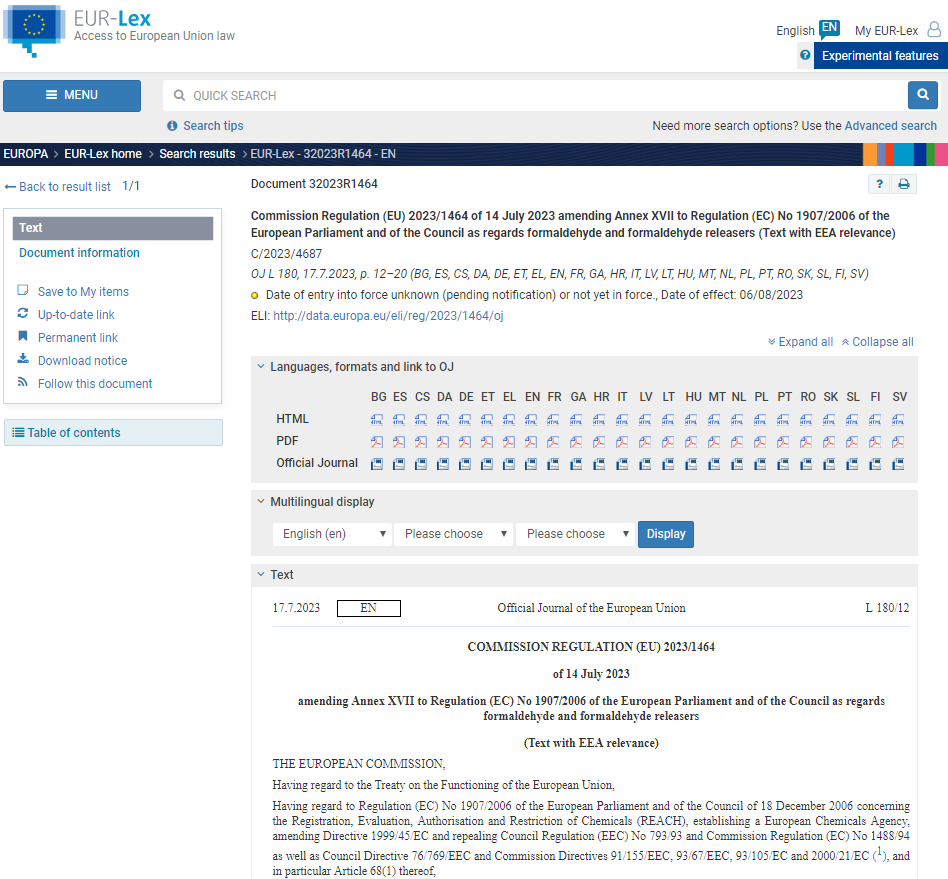Image resolution: width=948 pixels, height=879 pixels.
Task: Open the English PDF version icon
Action: 532,441
